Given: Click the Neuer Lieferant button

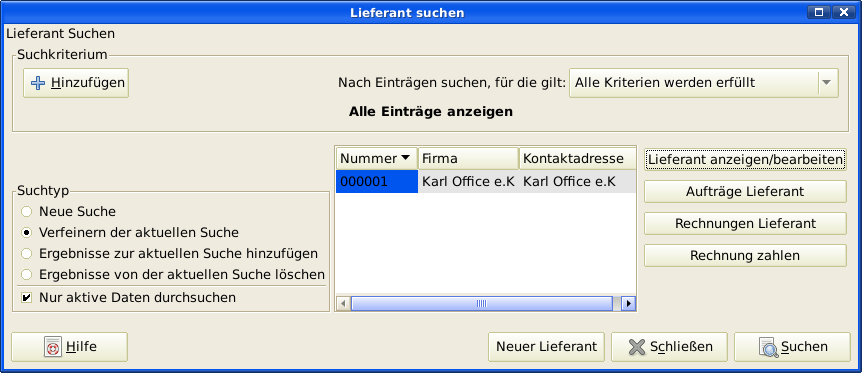Looking at the screenshot, I should [x=546, y=347].
